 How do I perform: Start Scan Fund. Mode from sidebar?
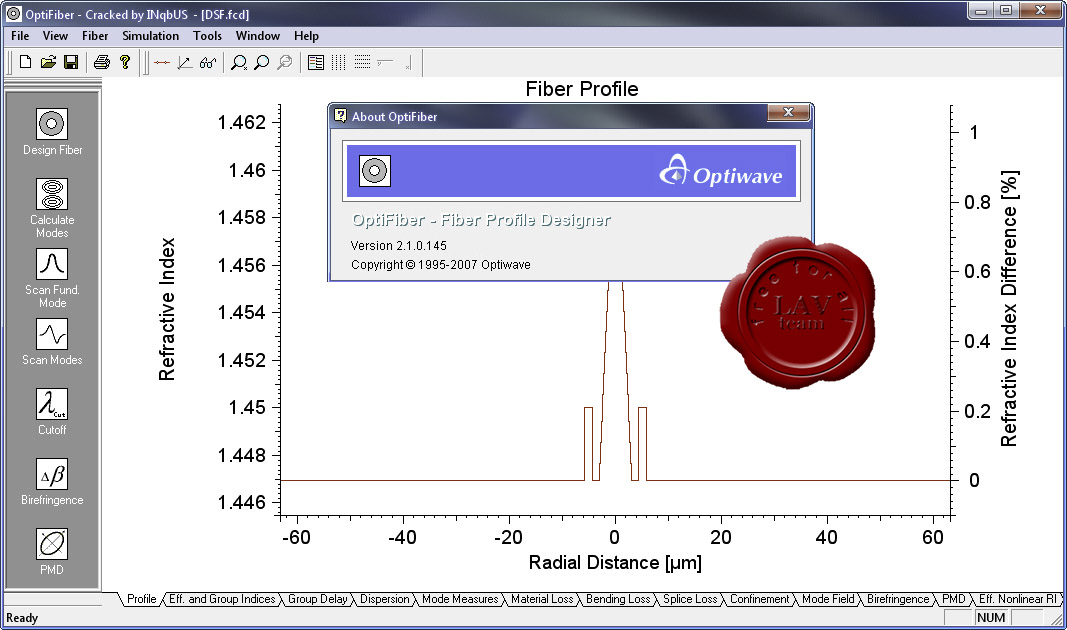pos(52,278)
